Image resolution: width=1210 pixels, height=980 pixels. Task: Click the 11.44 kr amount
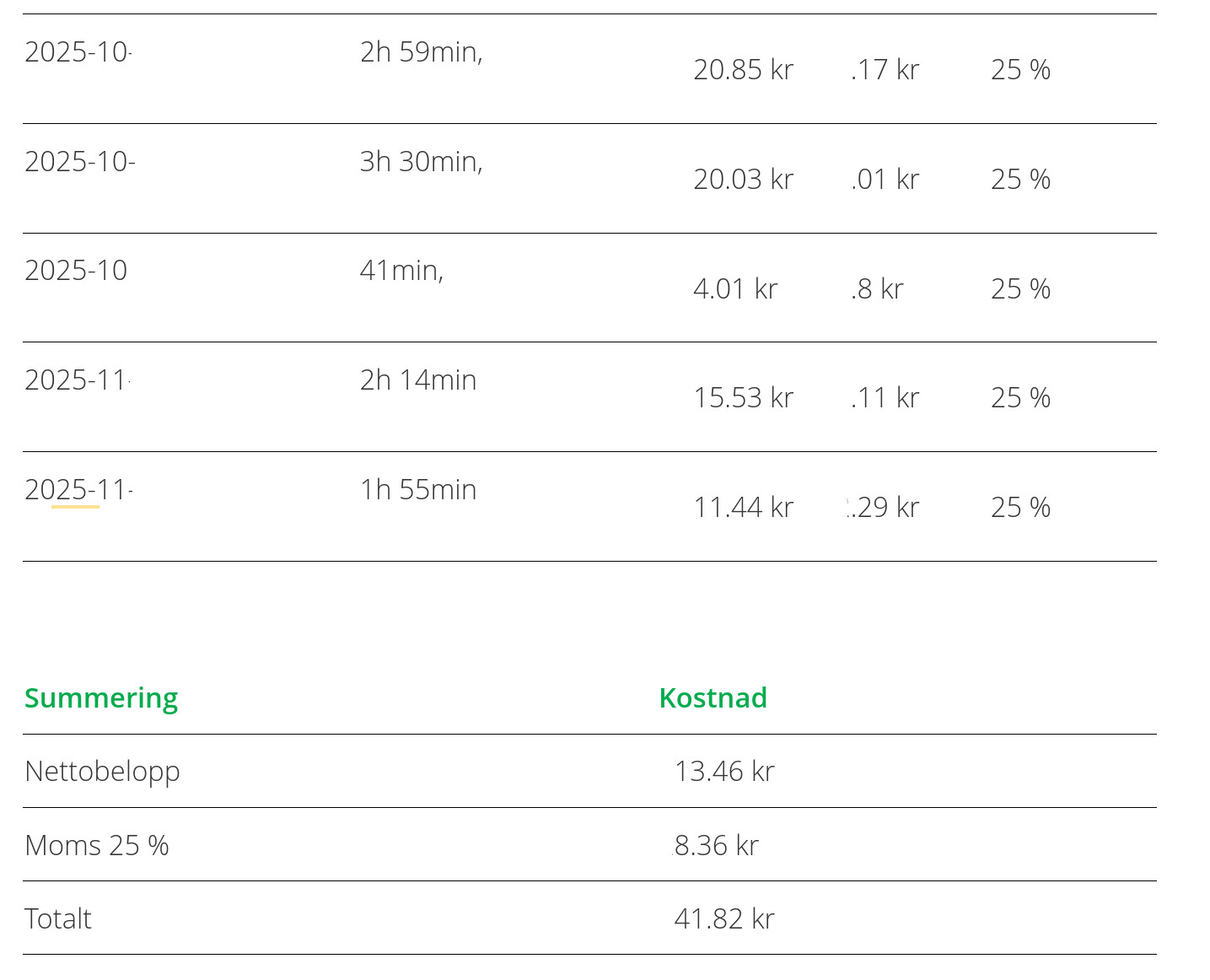pos(743,508)
